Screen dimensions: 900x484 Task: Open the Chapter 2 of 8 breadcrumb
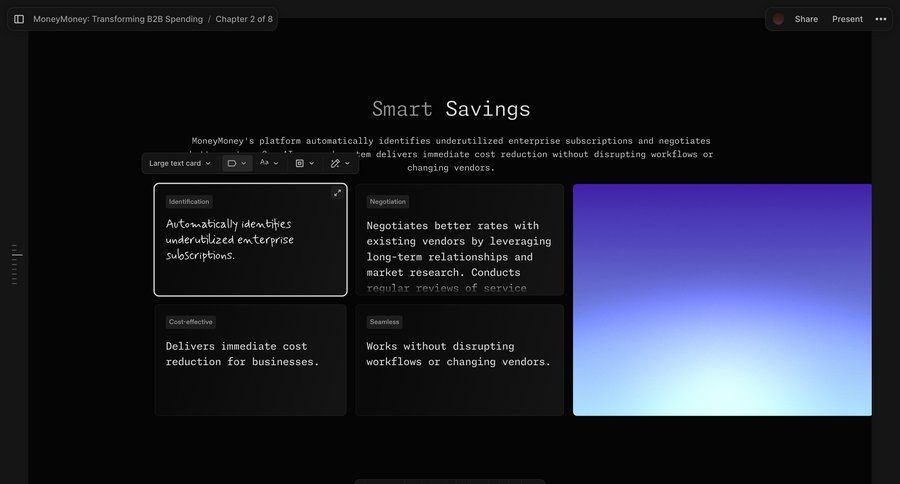tap(244, 19)
